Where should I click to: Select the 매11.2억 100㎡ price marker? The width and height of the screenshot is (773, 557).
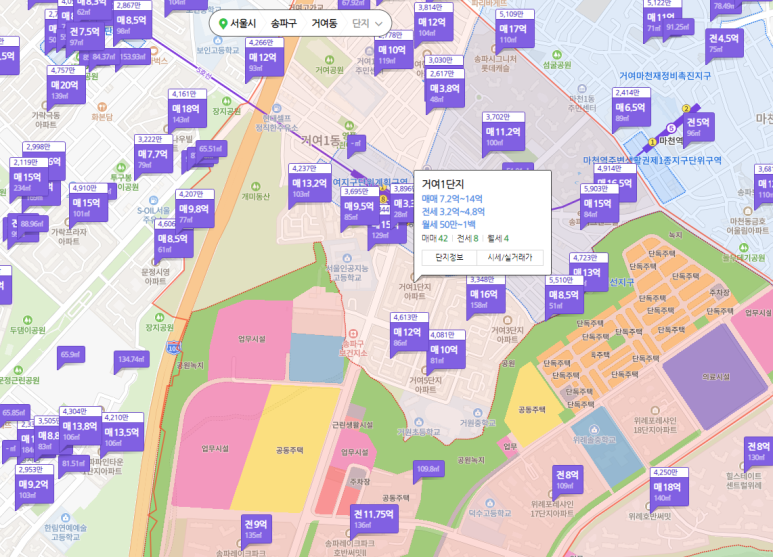pos(503,133)
